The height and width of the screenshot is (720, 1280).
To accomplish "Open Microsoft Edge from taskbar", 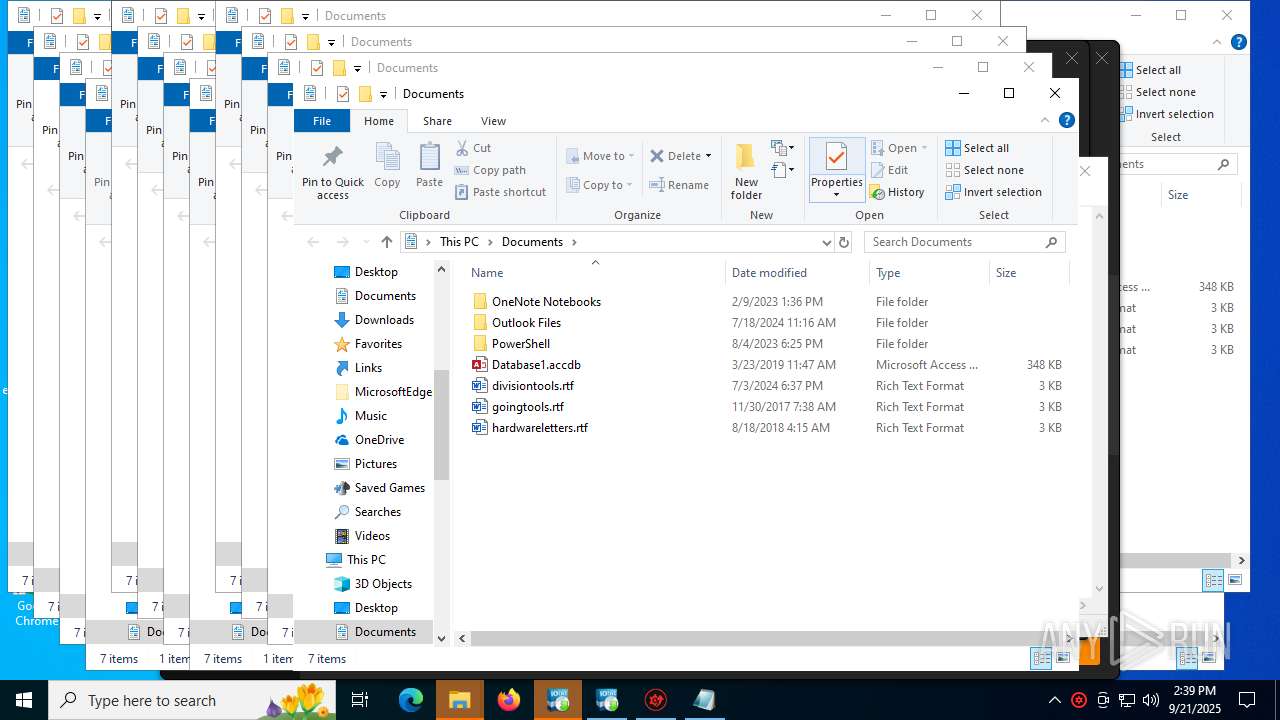I will [411, 700].
